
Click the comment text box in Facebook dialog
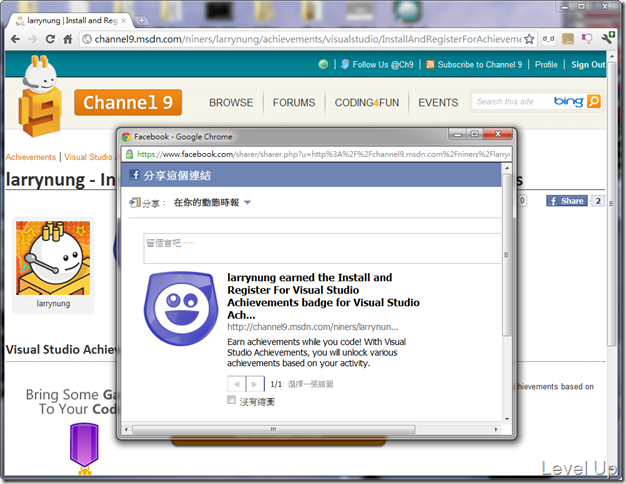[x=322, y=248]
